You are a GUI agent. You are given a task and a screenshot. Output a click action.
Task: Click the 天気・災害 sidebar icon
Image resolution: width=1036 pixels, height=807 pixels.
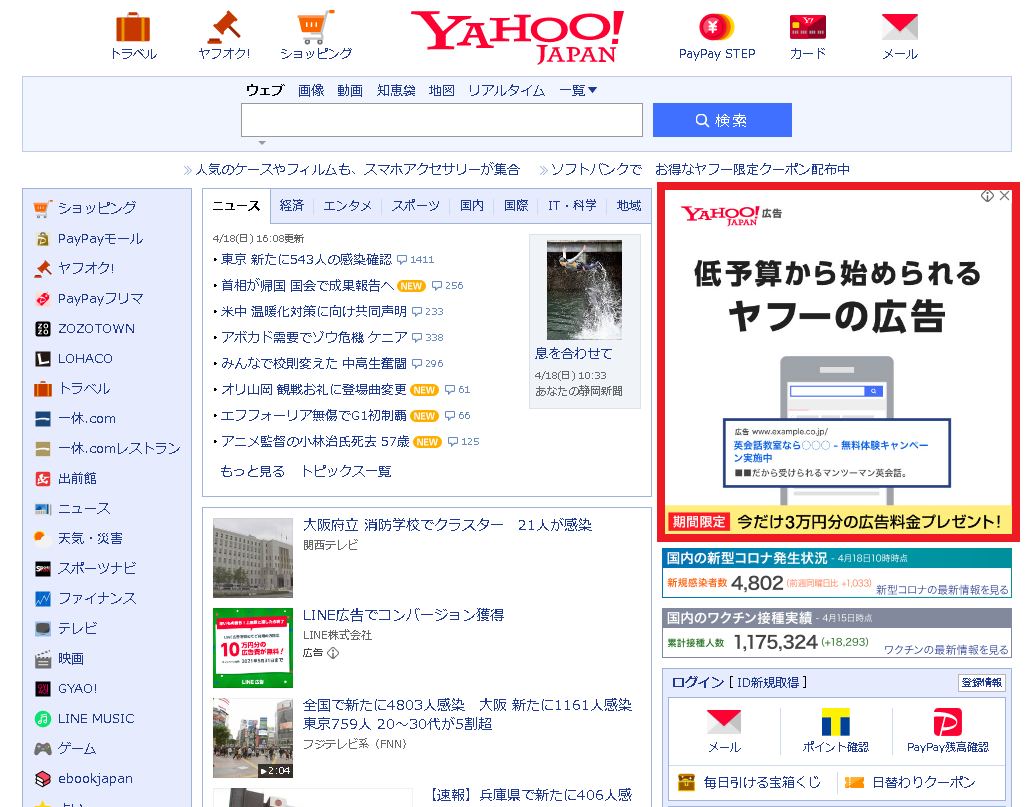coord(42,539)
